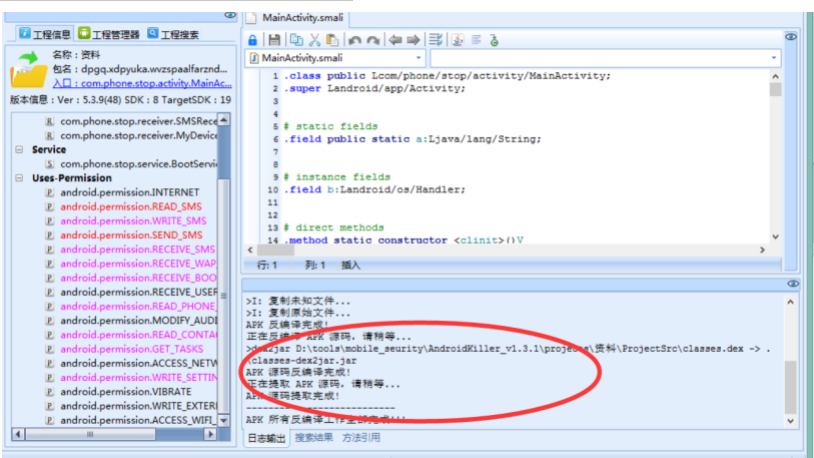The image size is (814, 458).
Task: Switch to the 工程信息 tab
Action: click(x=45, y=34)
